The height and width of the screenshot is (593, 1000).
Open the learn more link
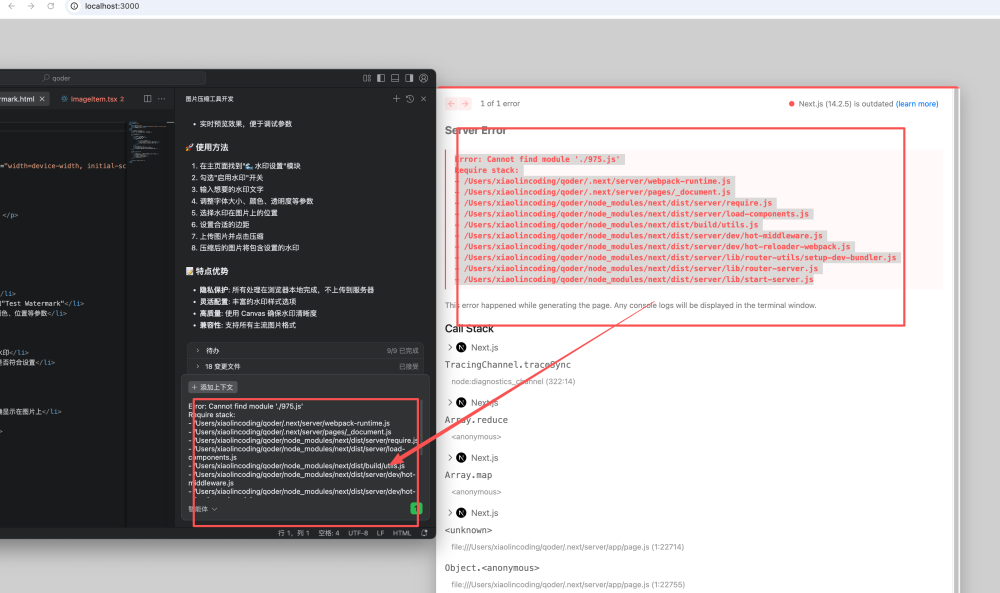(x=917, y=104)
